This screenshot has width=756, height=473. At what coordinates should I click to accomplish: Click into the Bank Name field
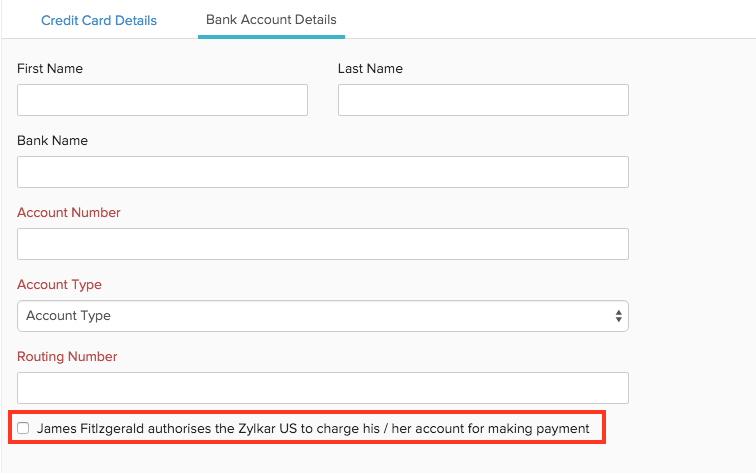click(323, 172)
